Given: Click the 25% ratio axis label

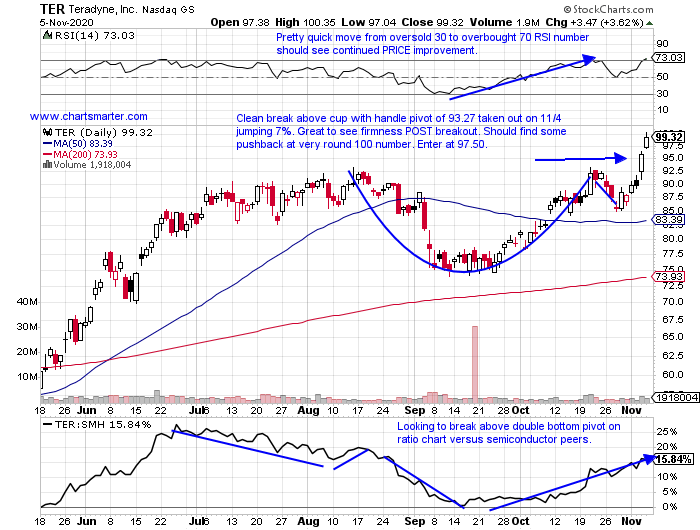Looking at the screenshot, I should click(667, 432).
